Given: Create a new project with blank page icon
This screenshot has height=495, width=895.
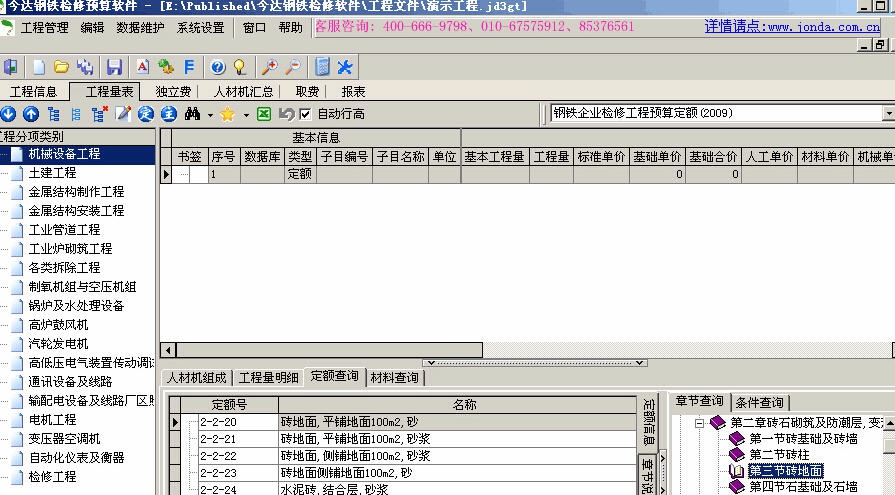Looking at the screenshot, I should coord(39,67).
